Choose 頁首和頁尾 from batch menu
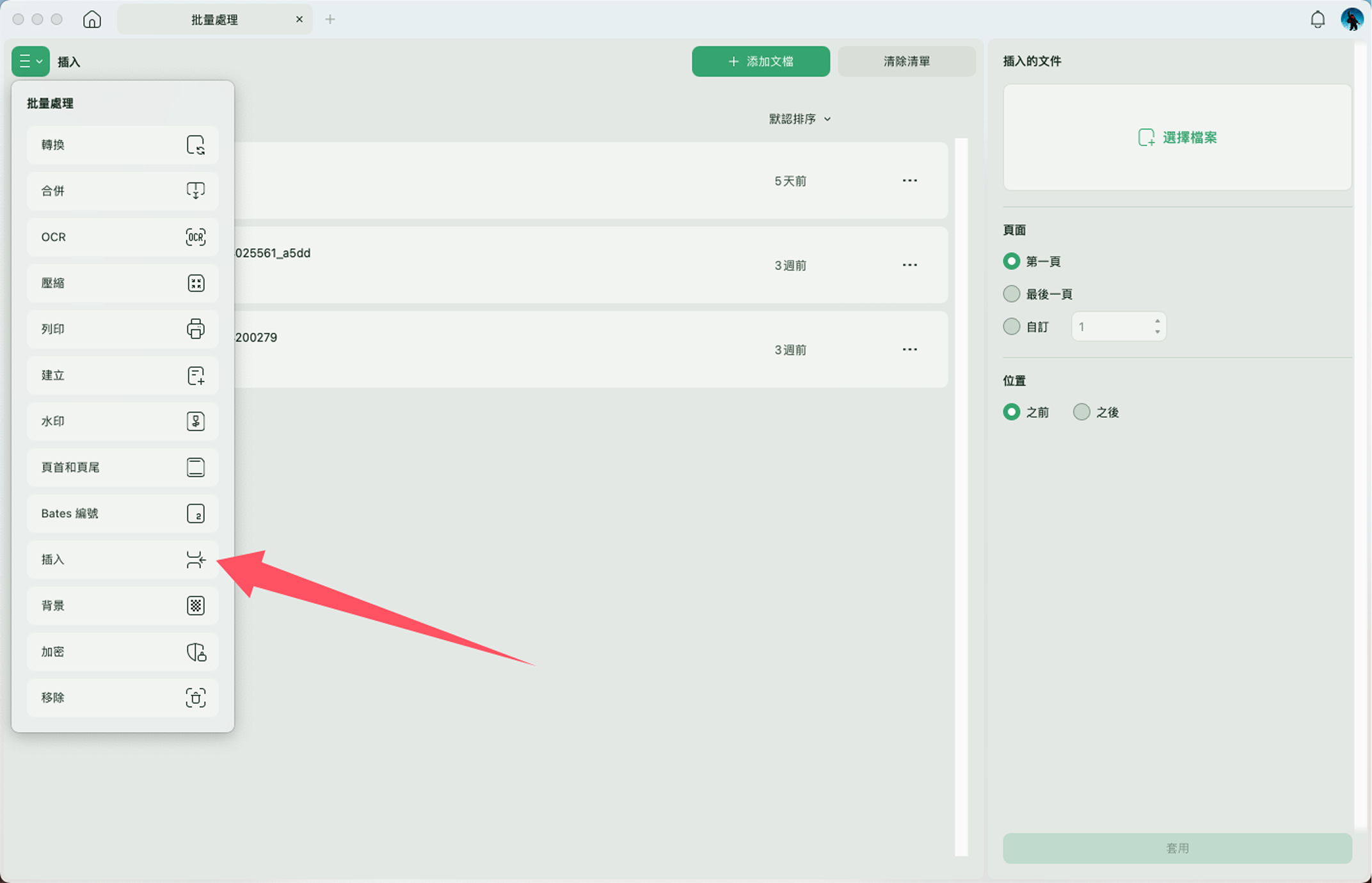Viewport: 1372px width, 883px height. pyautogui.click(x=123, y=467)
